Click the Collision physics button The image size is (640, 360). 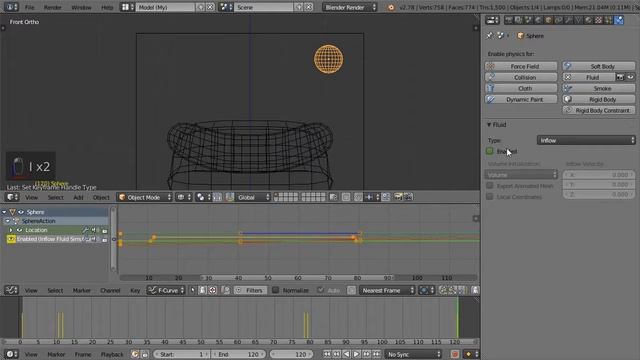point(521,77)
